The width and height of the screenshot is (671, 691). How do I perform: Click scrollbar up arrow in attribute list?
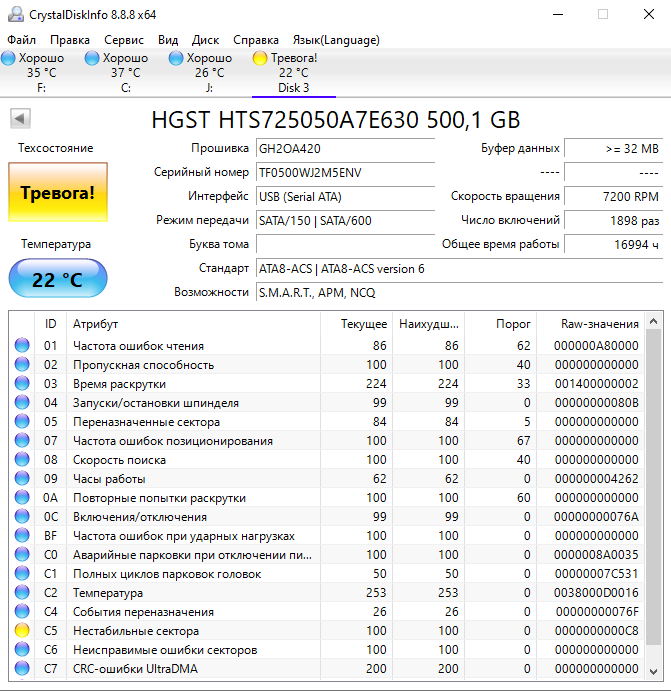click(x=653, y=321)
